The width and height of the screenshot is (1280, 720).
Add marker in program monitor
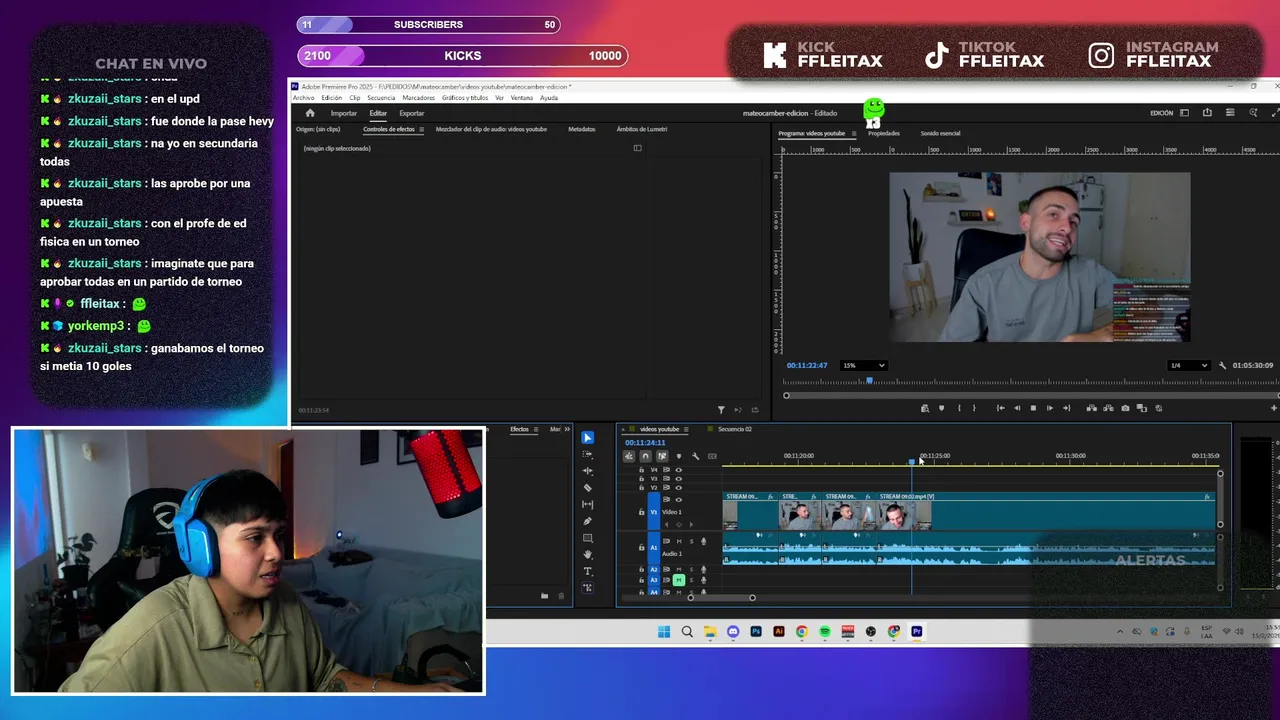941,408
